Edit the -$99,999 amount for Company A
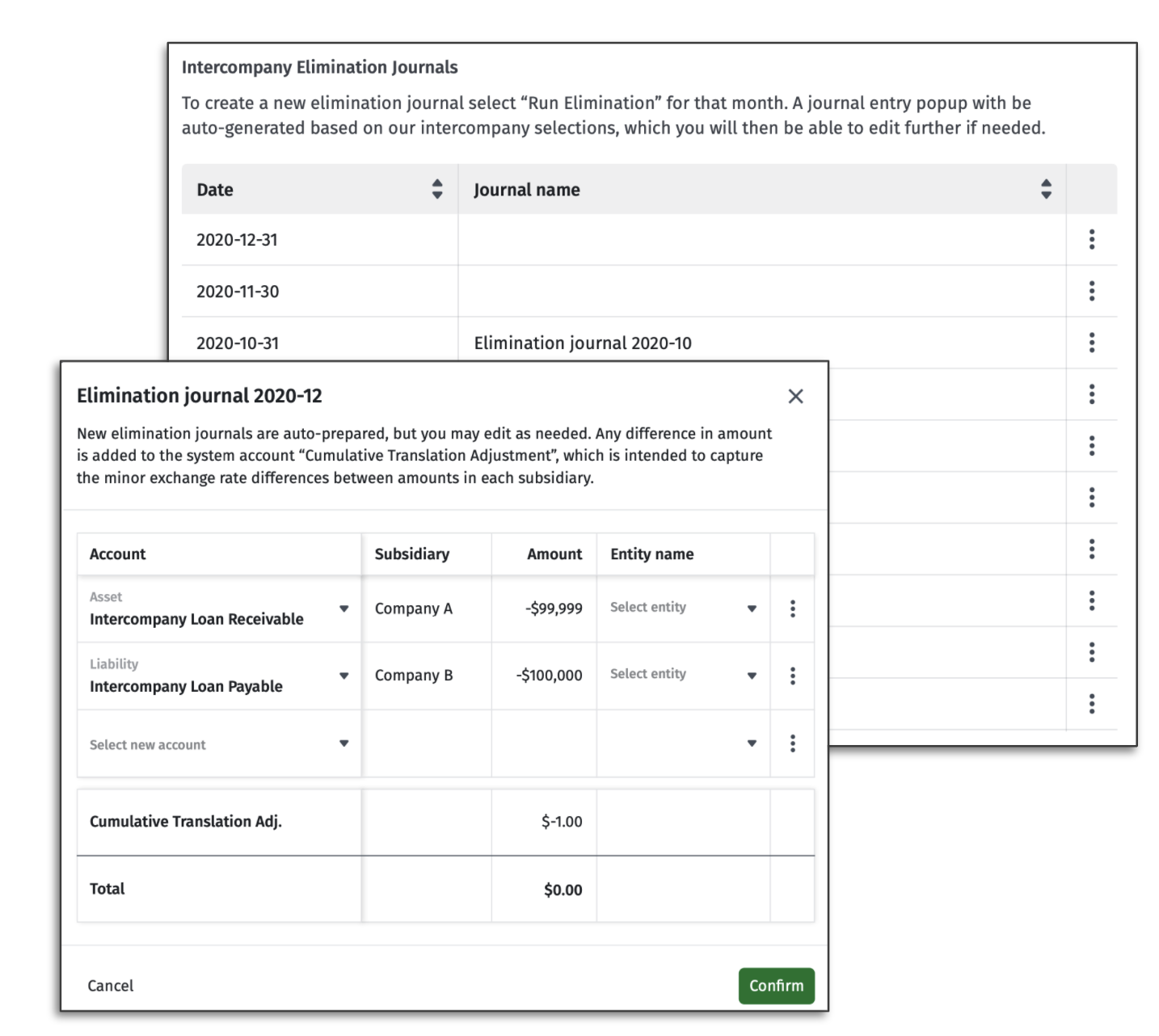 tap(554, 608)
